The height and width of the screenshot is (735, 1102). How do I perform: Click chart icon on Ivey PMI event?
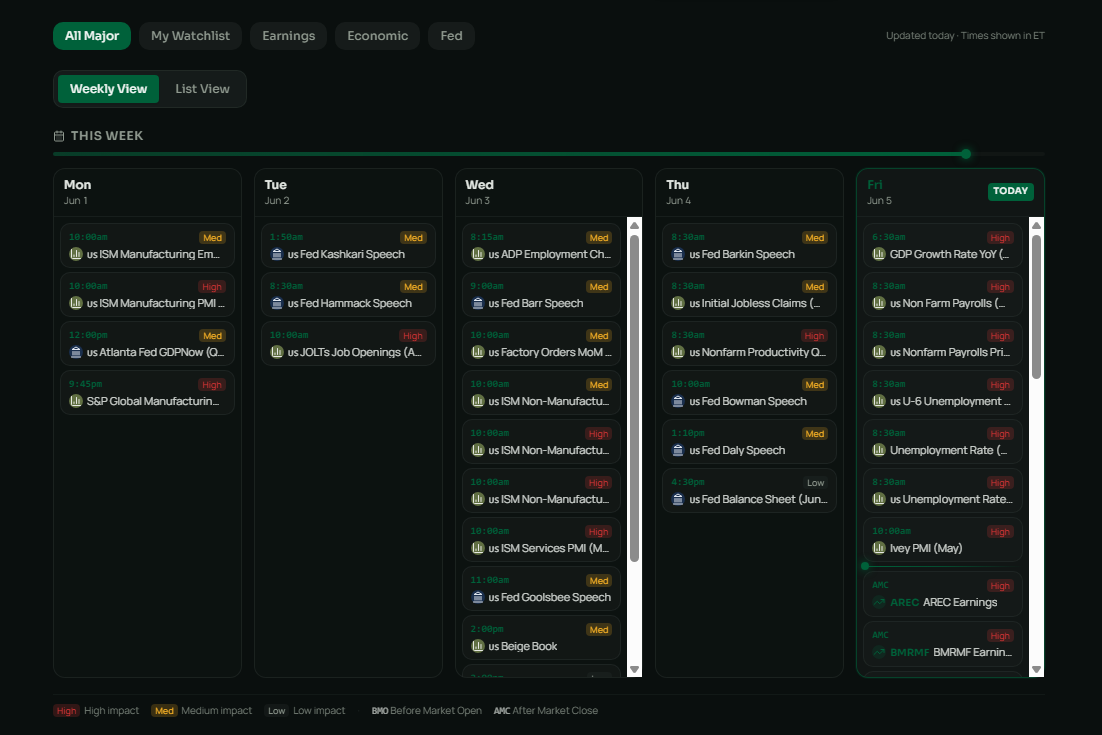pos(879,549)
